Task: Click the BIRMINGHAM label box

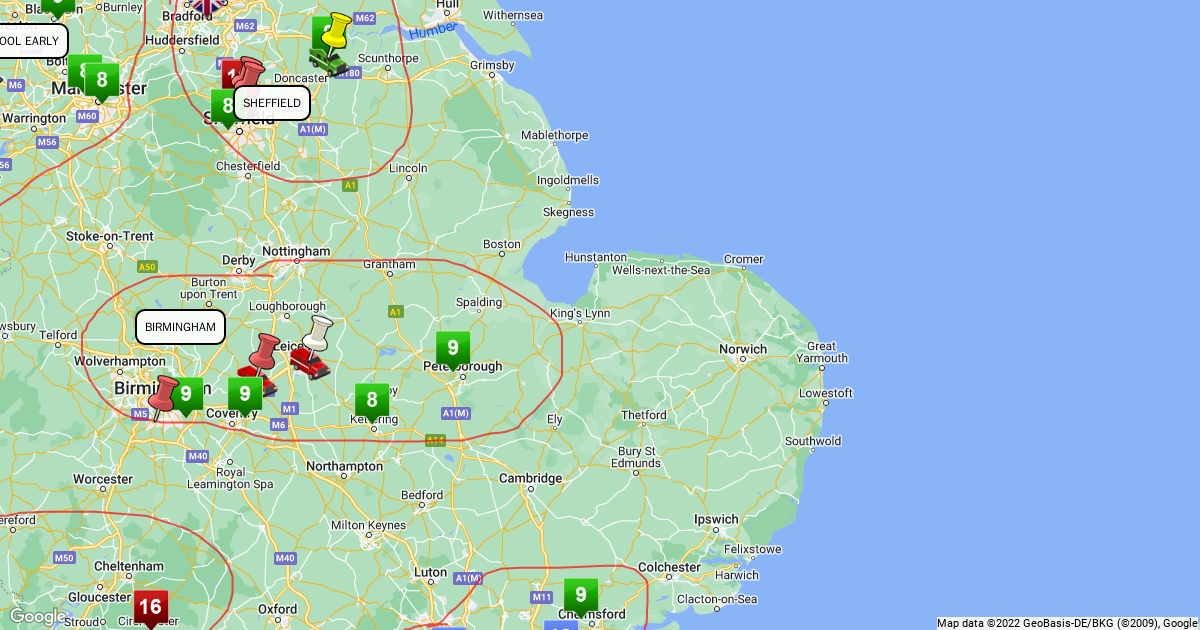Action: point(180,327)
